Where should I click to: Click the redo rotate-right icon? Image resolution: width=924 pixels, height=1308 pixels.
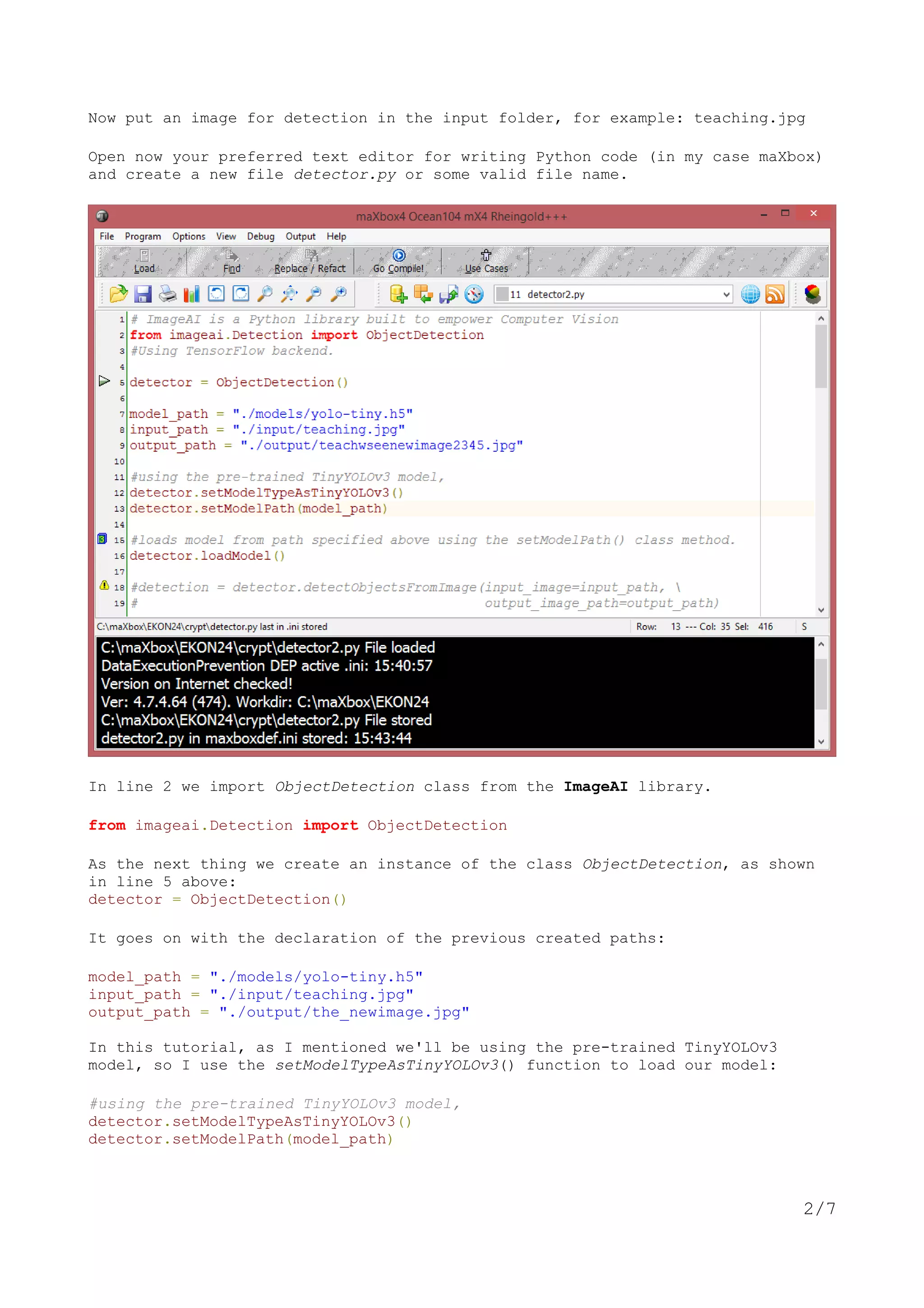point(241,294)
